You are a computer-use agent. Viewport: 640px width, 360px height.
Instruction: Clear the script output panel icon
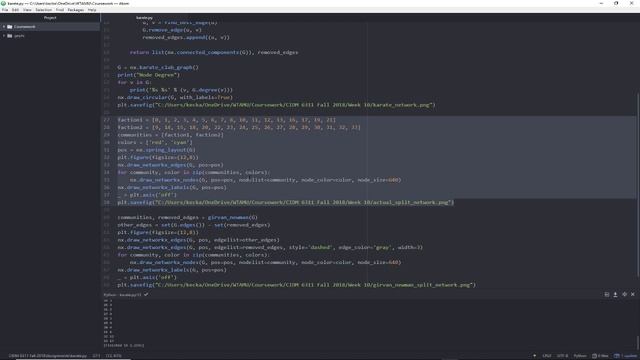click(x=607, y=294)
